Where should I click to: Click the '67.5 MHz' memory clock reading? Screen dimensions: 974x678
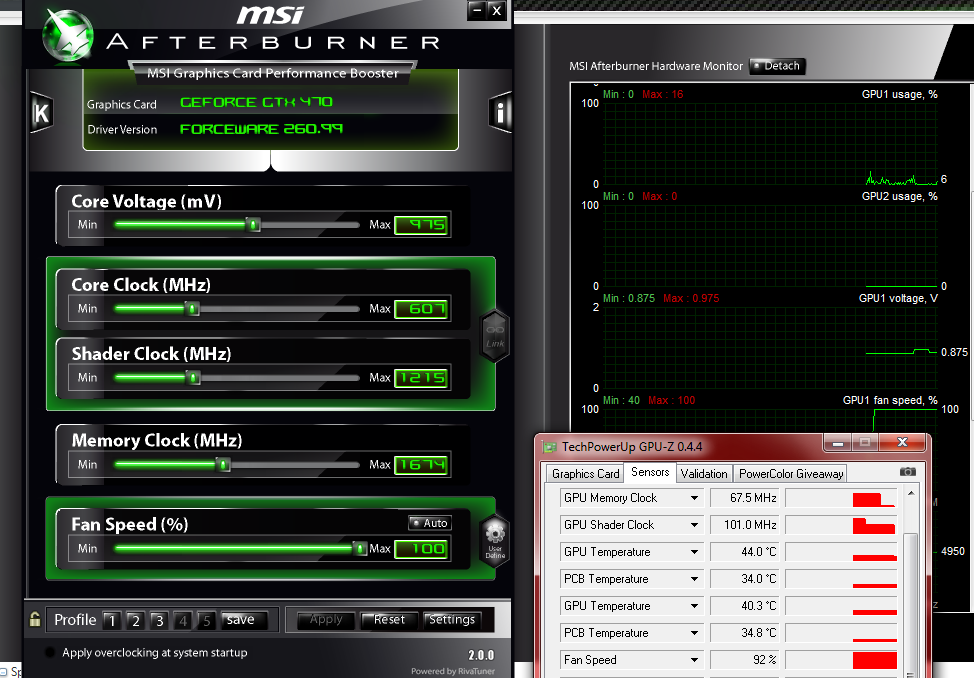click(753, 498)
